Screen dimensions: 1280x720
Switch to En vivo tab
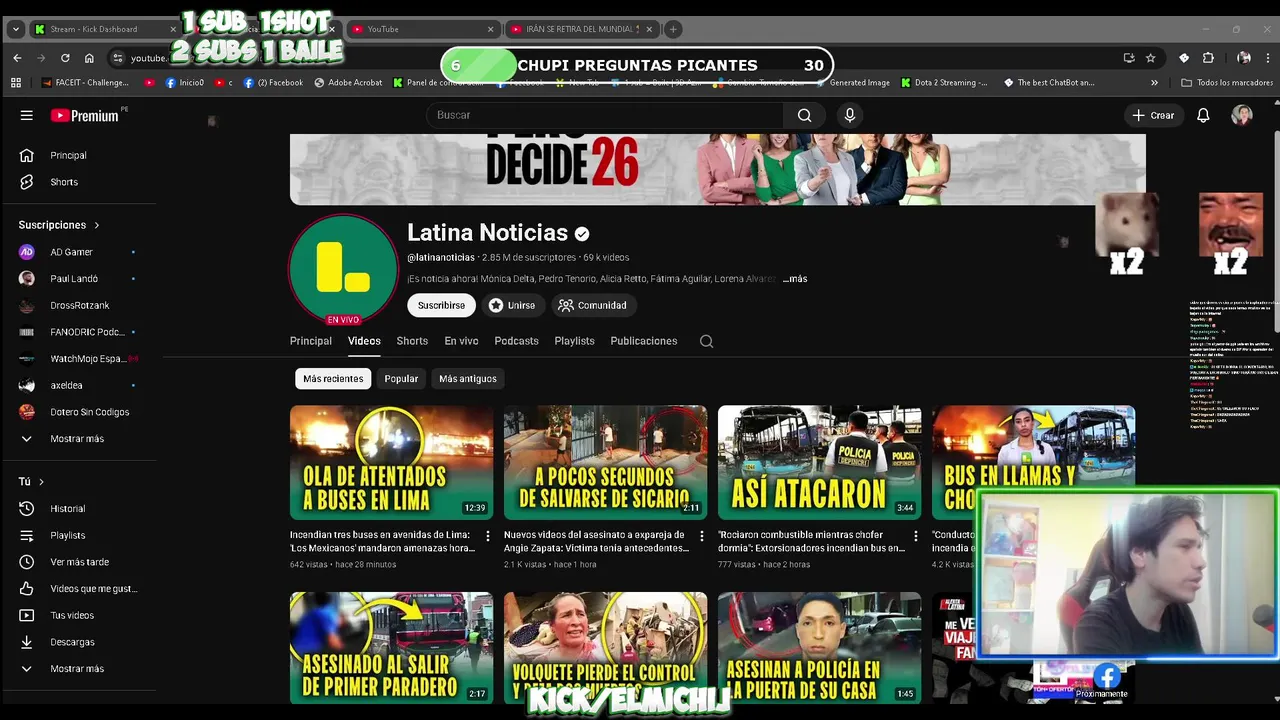point(461,341)
